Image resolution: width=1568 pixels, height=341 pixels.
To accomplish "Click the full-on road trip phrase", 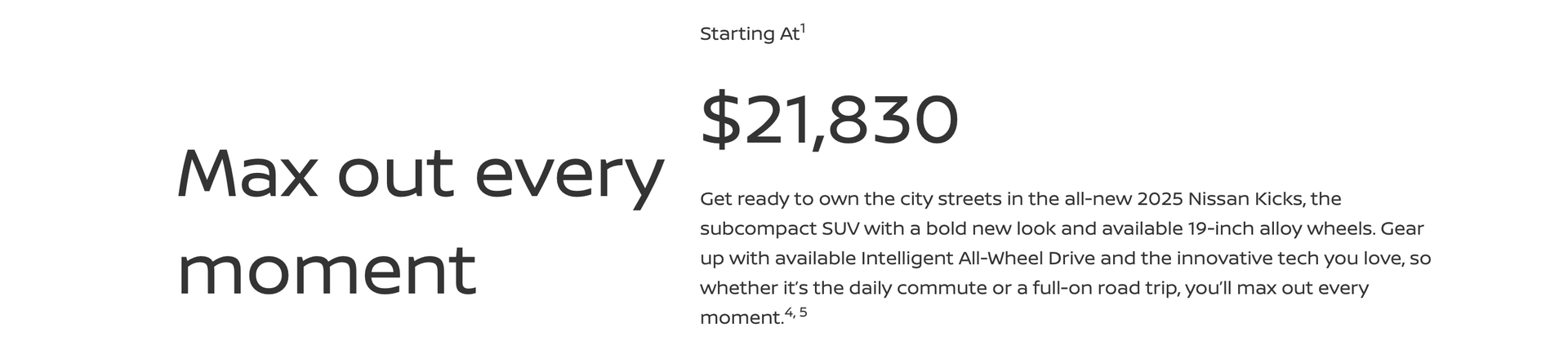I will pyautogui.click(x=1105, y=289).
